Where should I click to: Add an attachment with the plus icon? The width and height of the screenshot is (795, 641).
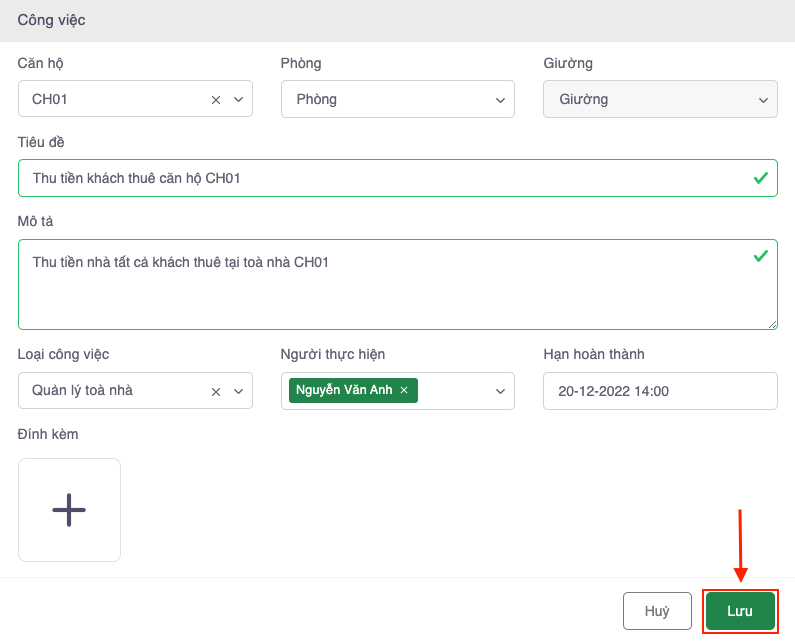pyautogui.click(x=69, y=510)
